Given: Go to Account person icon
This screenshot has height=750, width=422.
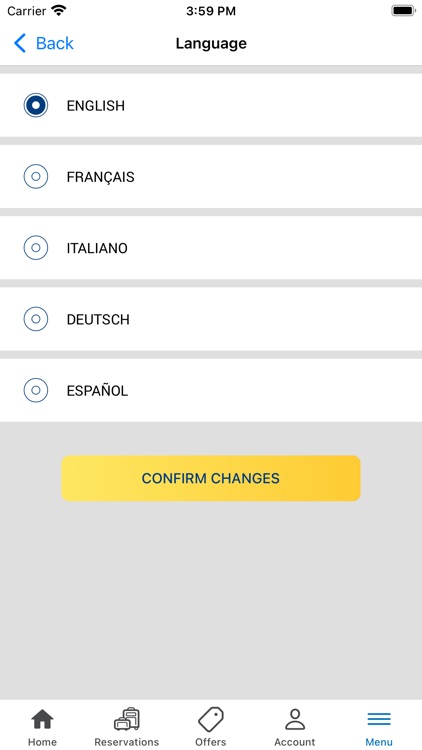Looking at the screenshot, I should click(295, 719).
